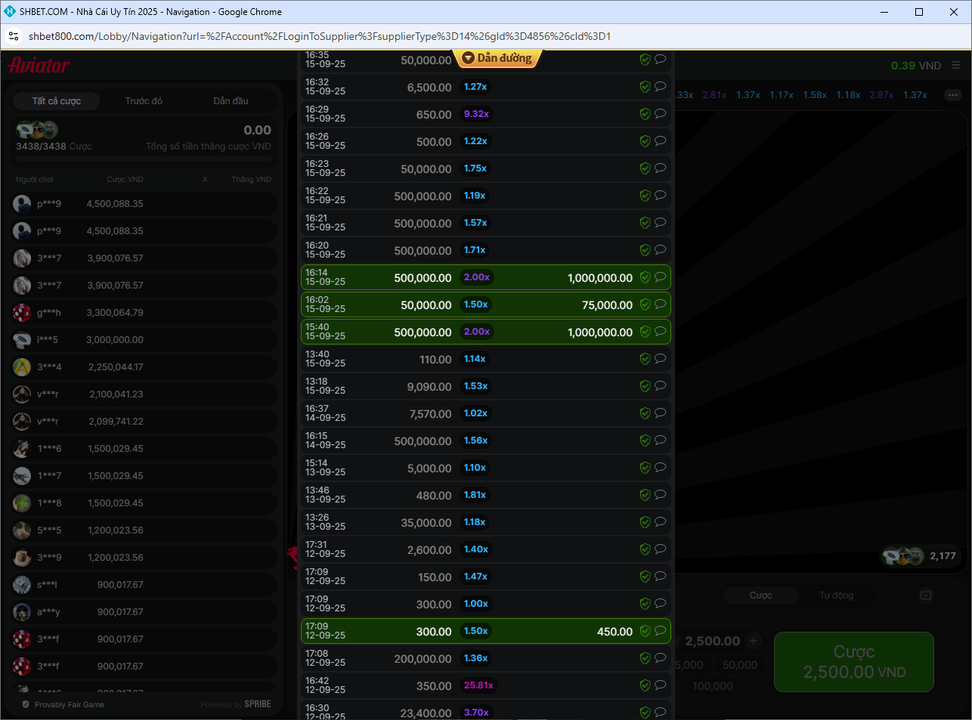Open the Trước đó tab
The width and height of the screenshot is (972, 720).
[144, 101]
